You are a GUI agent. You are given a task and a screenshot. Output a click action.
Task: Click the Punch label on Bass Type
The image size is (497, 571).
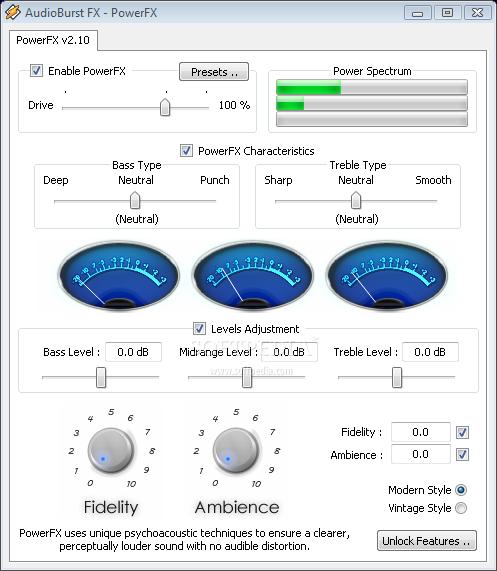coord(215,180)
